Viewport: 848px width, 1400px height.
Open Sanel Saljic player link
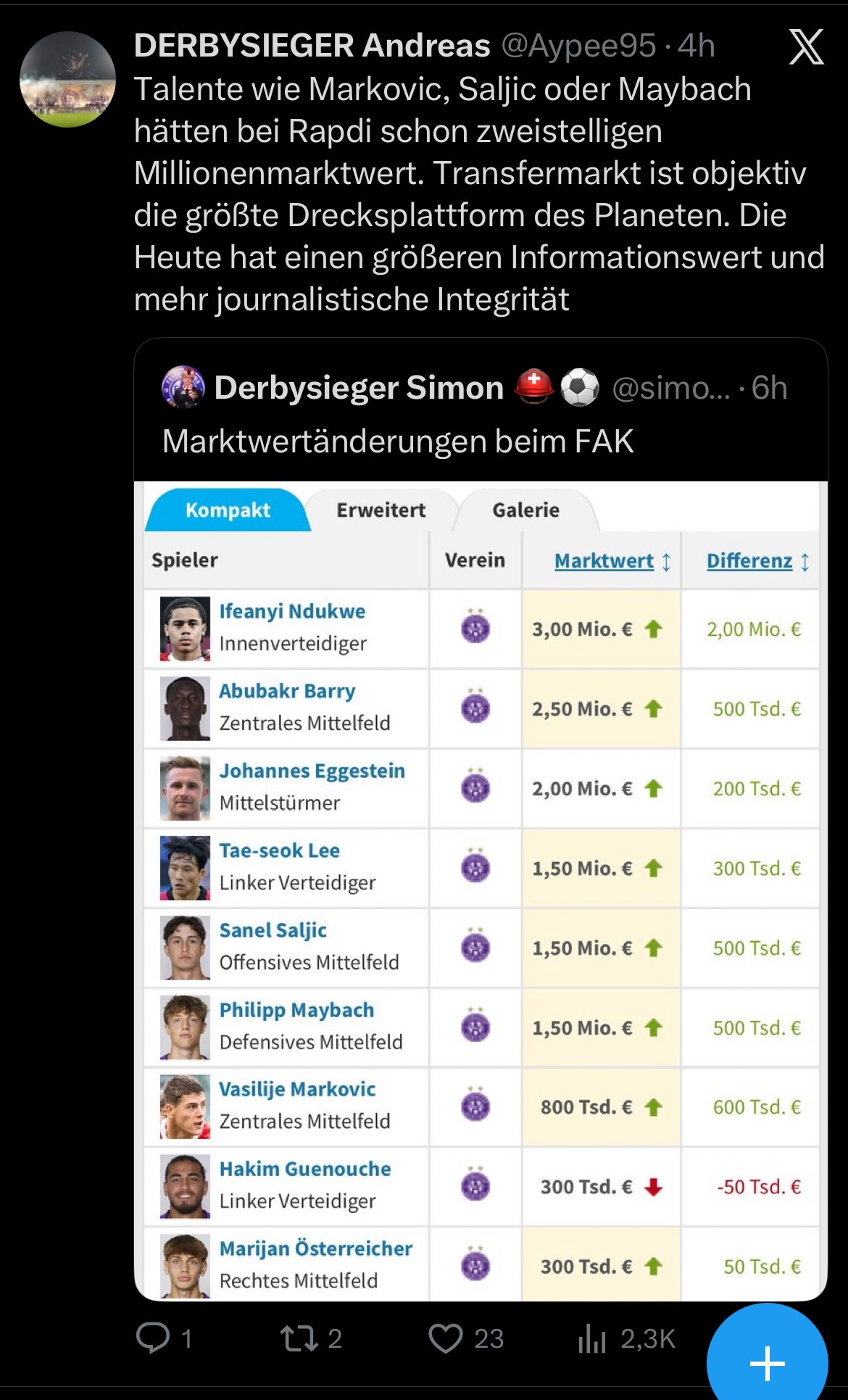(x=273, y=930)
